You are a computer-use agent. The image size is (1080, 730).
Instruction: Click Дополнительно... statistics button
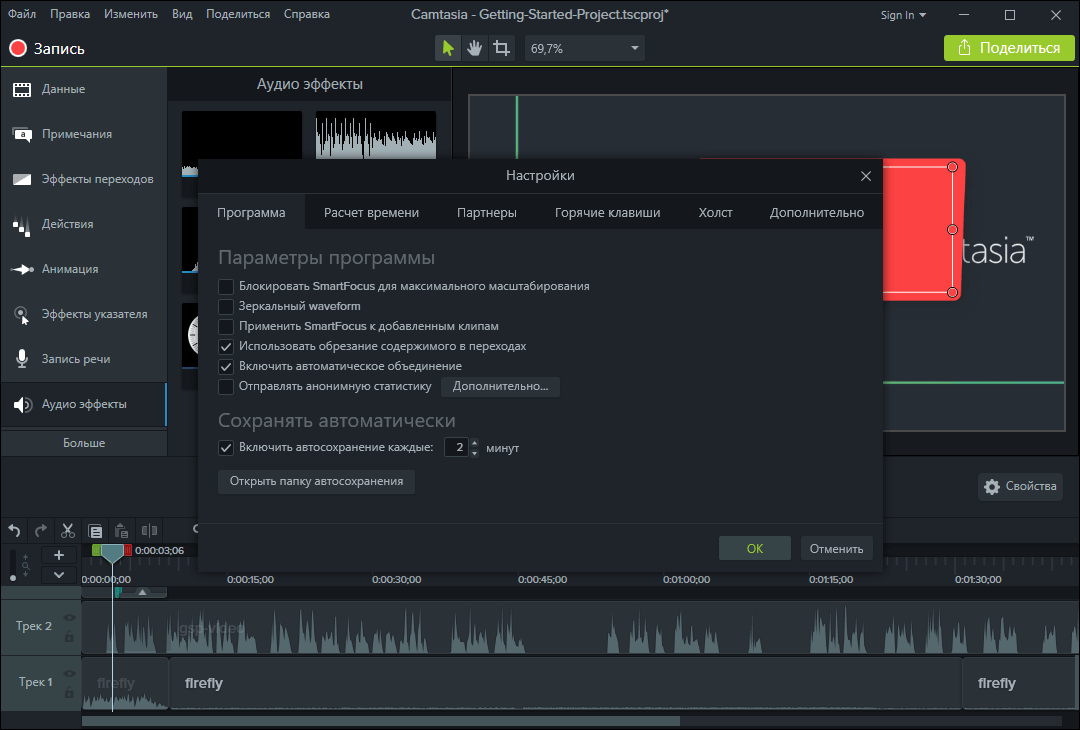pos(500,386)
